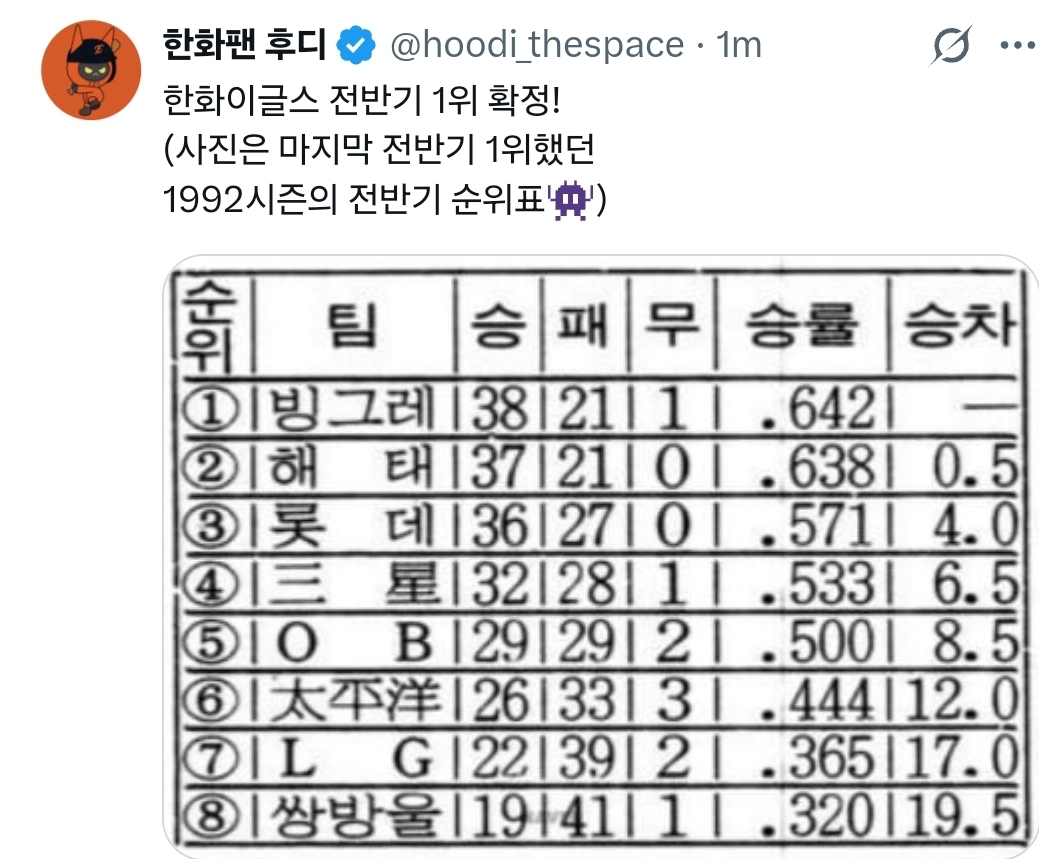Click the circled ⑤ rank icon beside OB

click(x=211, y=642)
